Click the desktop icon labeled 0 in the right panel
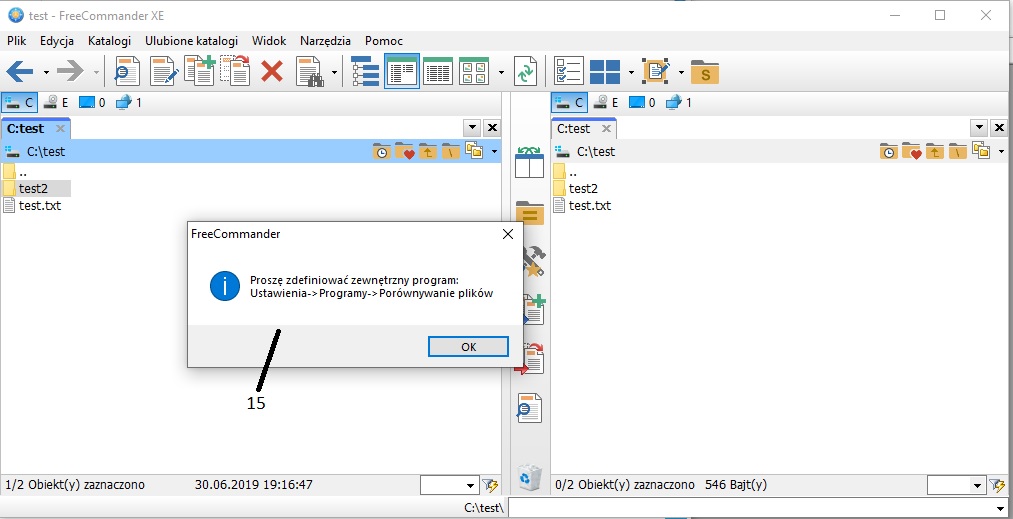 point(642,102)
